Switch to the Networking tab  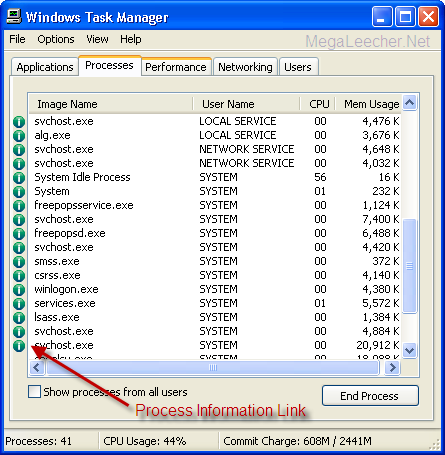pyautogui.click(x=245, y=67)
